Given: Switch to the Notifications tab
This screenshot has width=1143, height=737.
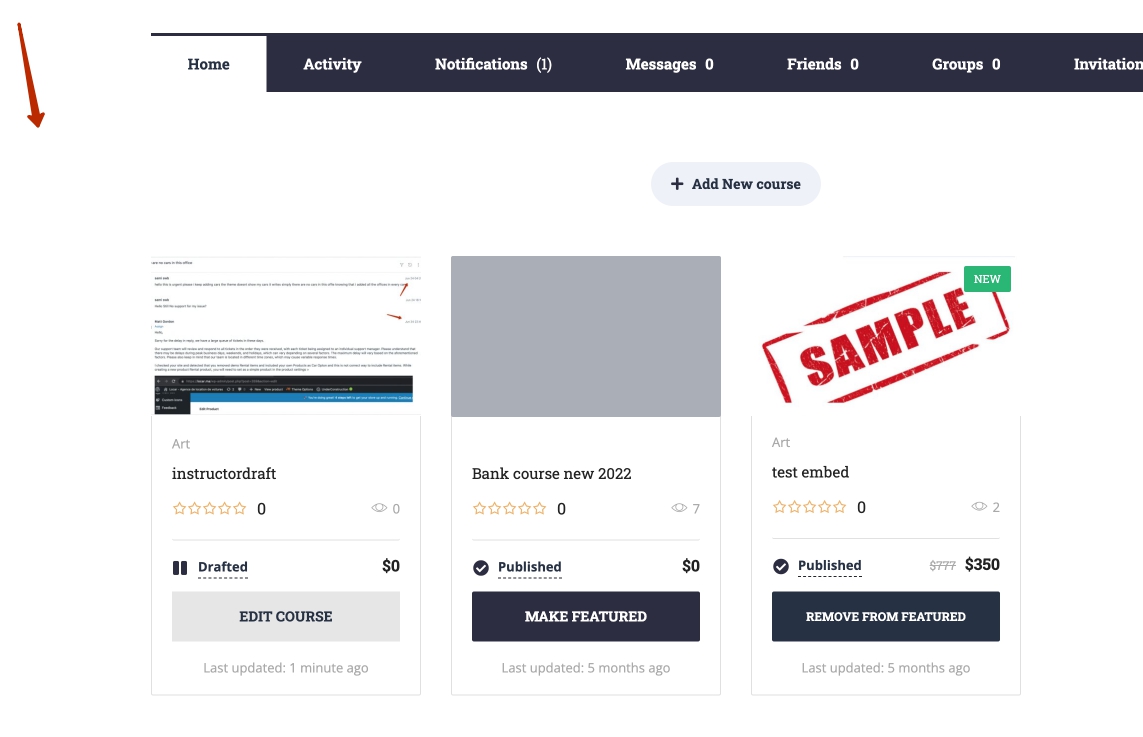Looking at the screenshot, I should pyautogui.click(x=493, y=64).
